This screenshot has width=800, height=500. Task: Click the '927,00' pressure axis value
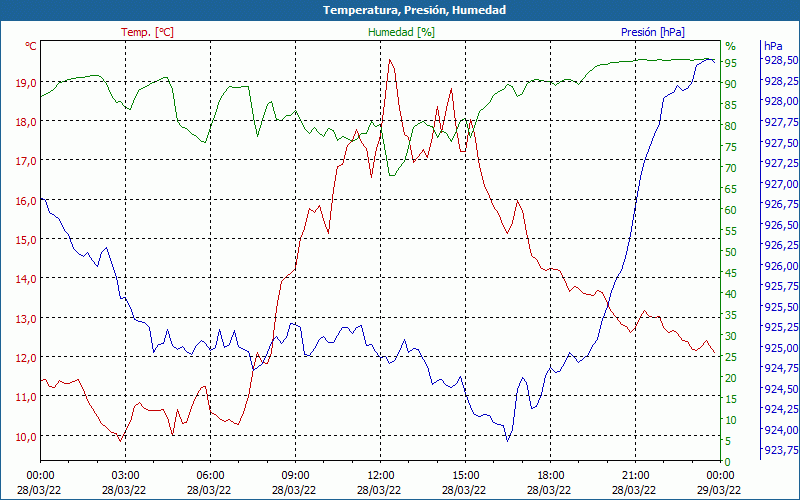point(781,184)
